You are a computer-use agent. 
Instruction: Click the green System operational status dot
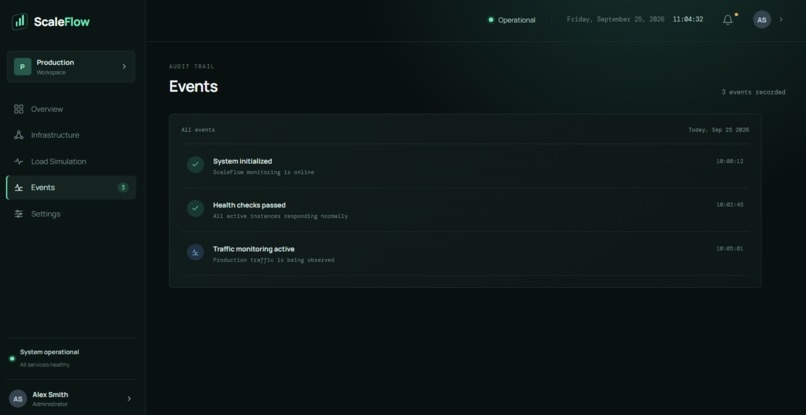(12, 358)
